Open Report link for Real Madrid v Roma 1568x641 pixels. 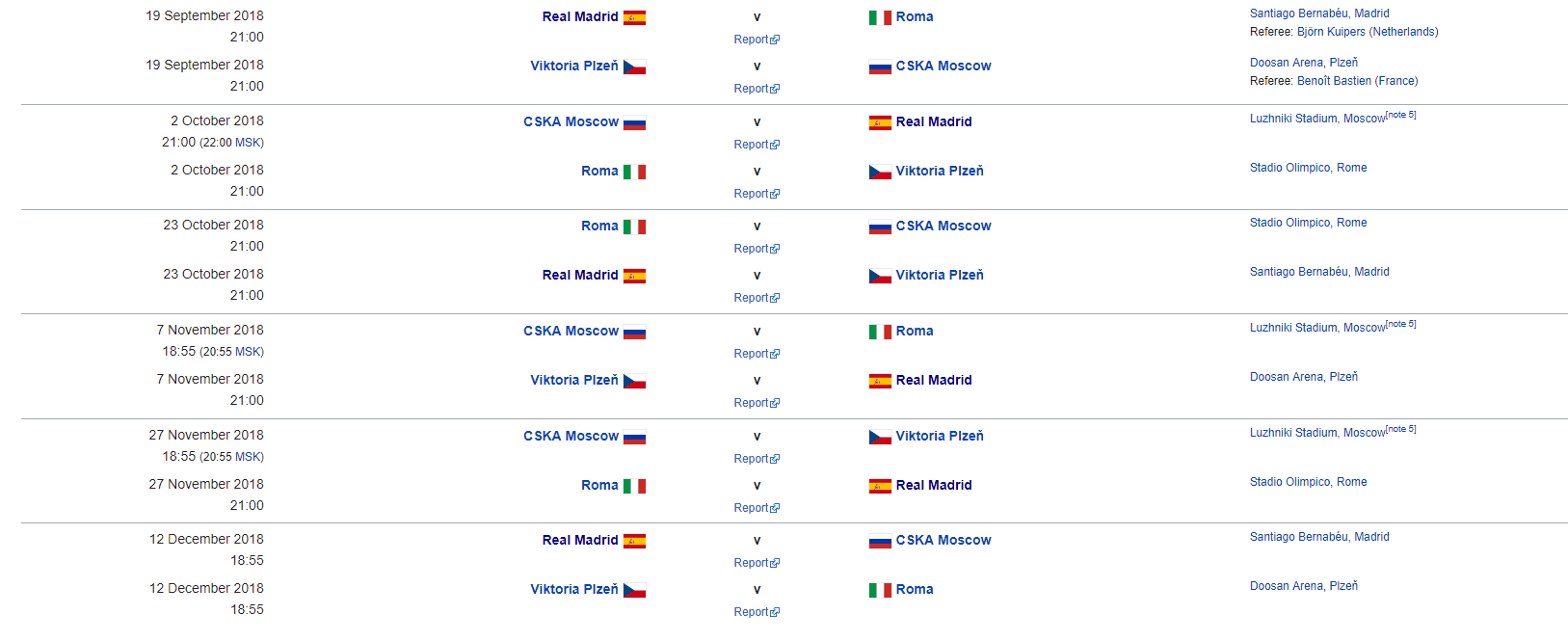coord(751,40)
